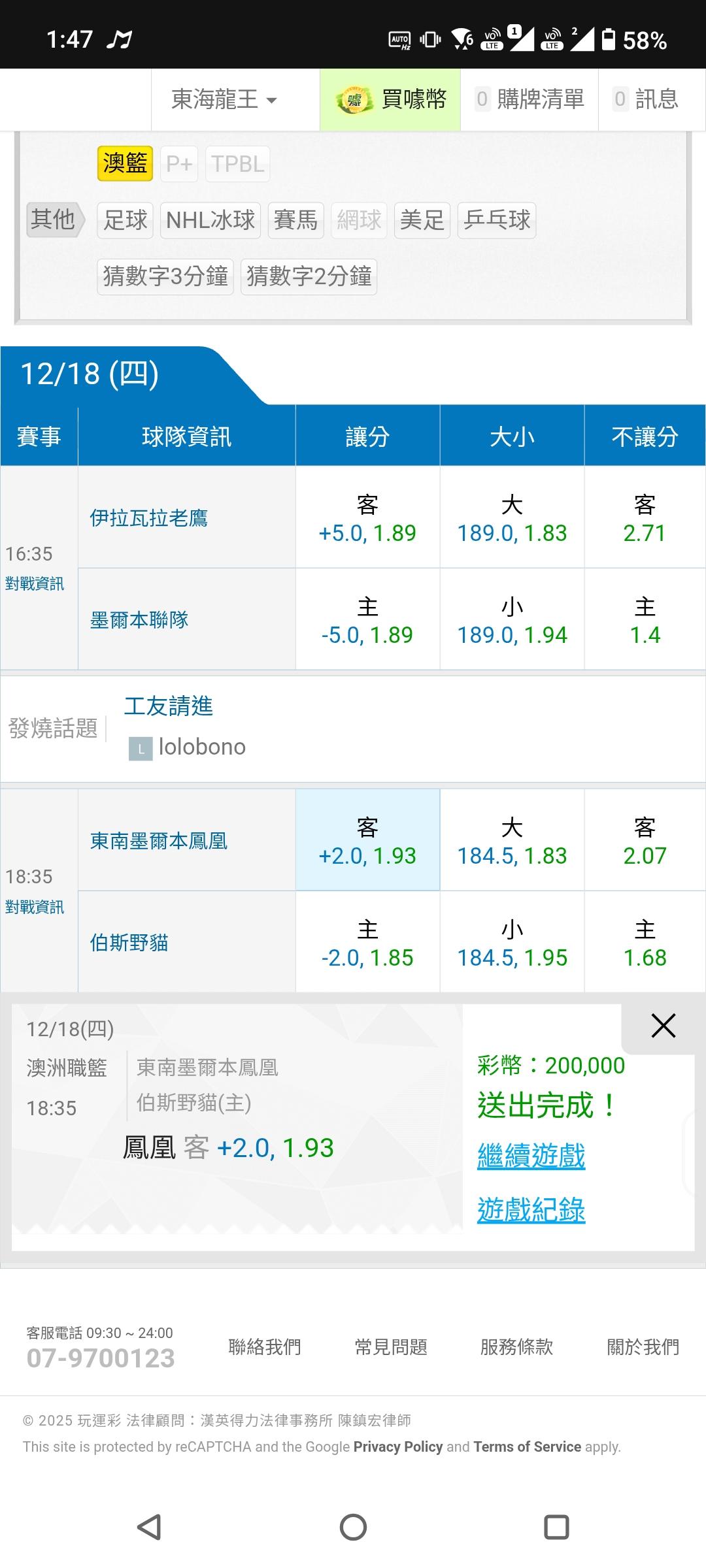This screenshot has height=1568, width=706.
Task: Tap the 買噱幣 coin icon
Action: pos(354,100)
